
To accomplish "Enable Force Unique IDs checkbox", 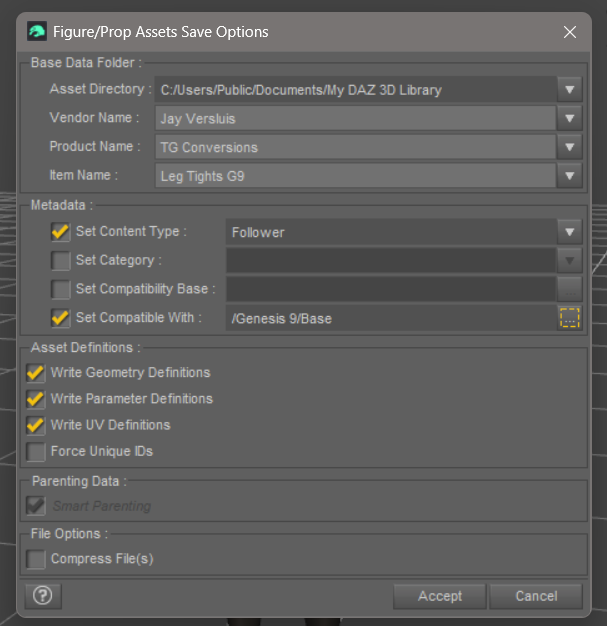I will [x=36, y=452].
